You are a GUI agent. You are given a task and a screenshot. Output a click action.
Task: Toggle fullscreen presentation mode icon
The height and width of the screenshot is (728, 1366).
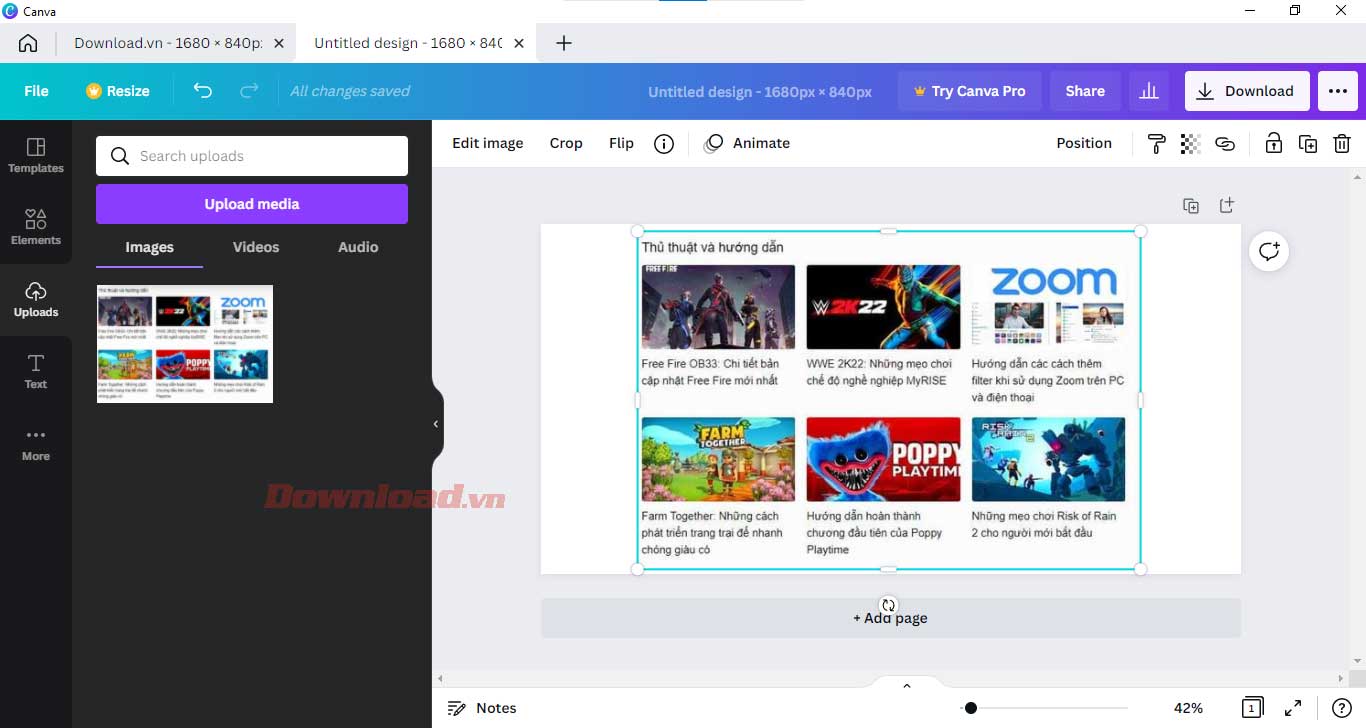[1293, 708]
